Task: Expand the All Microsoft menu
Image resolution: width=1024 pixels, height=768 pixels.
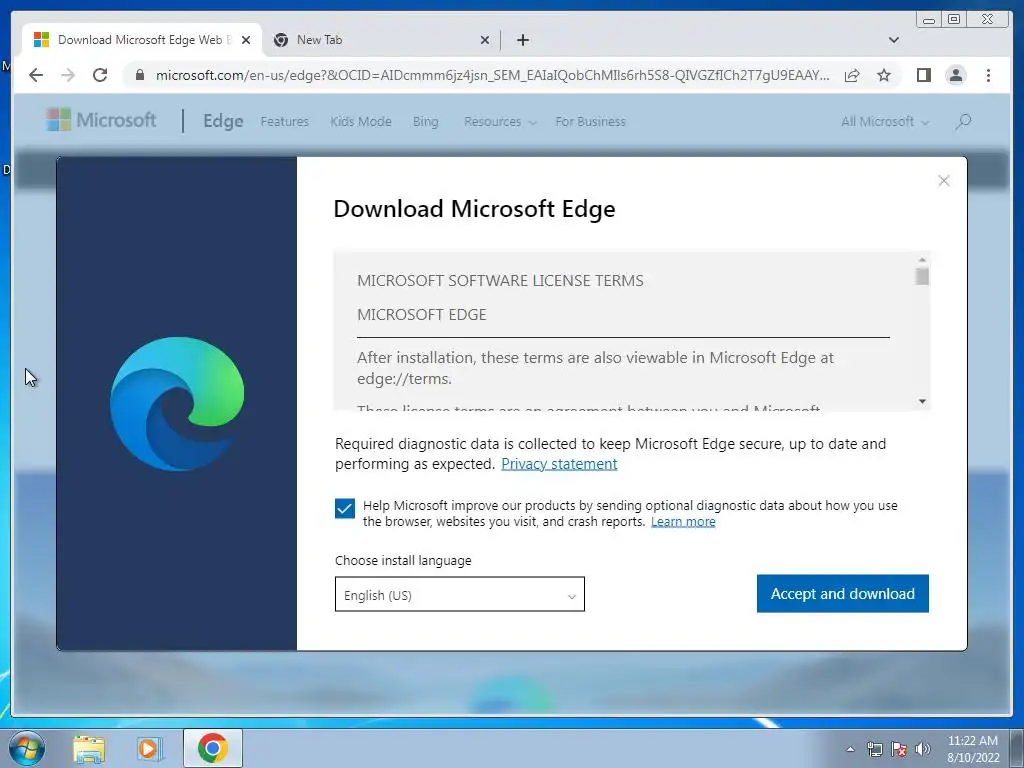Action: click(885, 121)
